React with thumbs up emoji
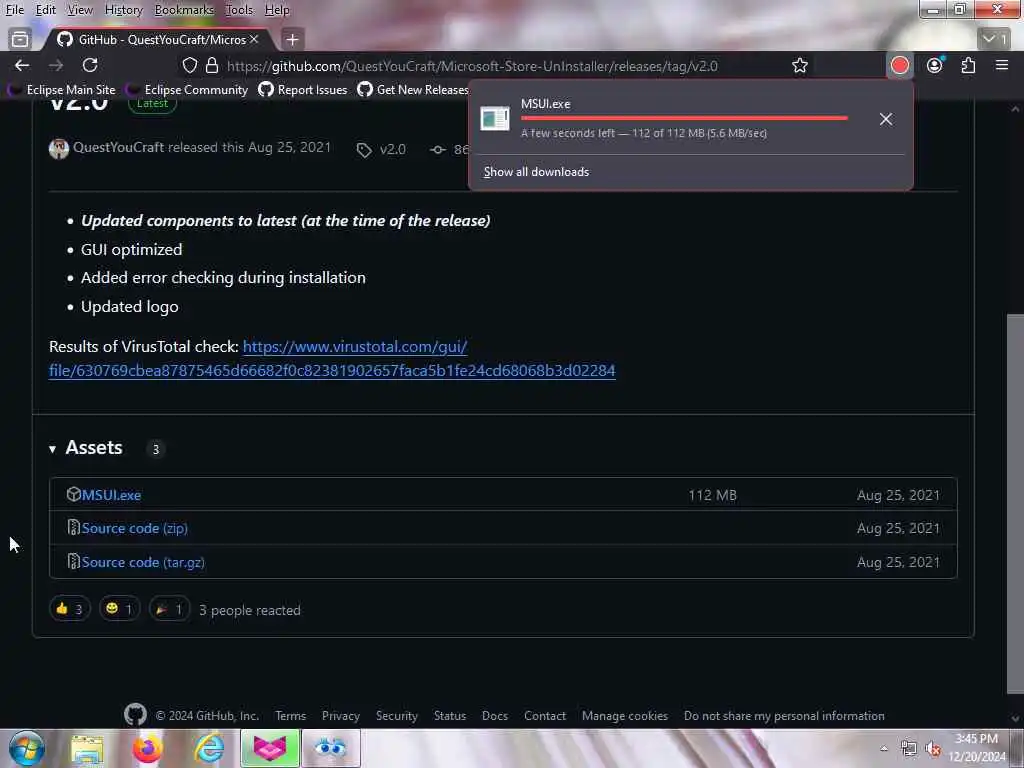Image resolution: width=1024 pixels, height=768 pixels. [69, 609]
